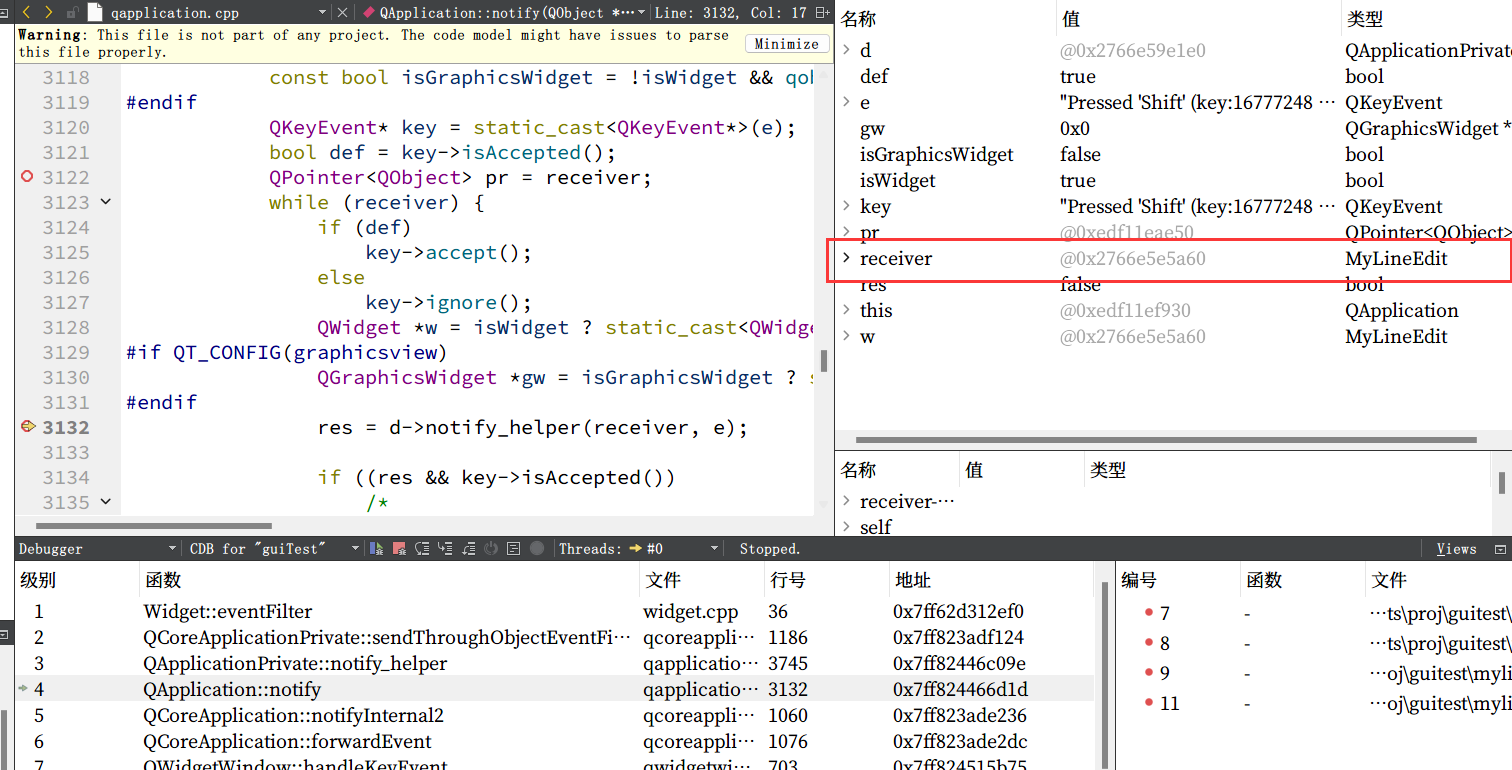Open the Debugger mode dropdown
Image resolution: width=1512 pixels, height=770 pixels.
171,549
